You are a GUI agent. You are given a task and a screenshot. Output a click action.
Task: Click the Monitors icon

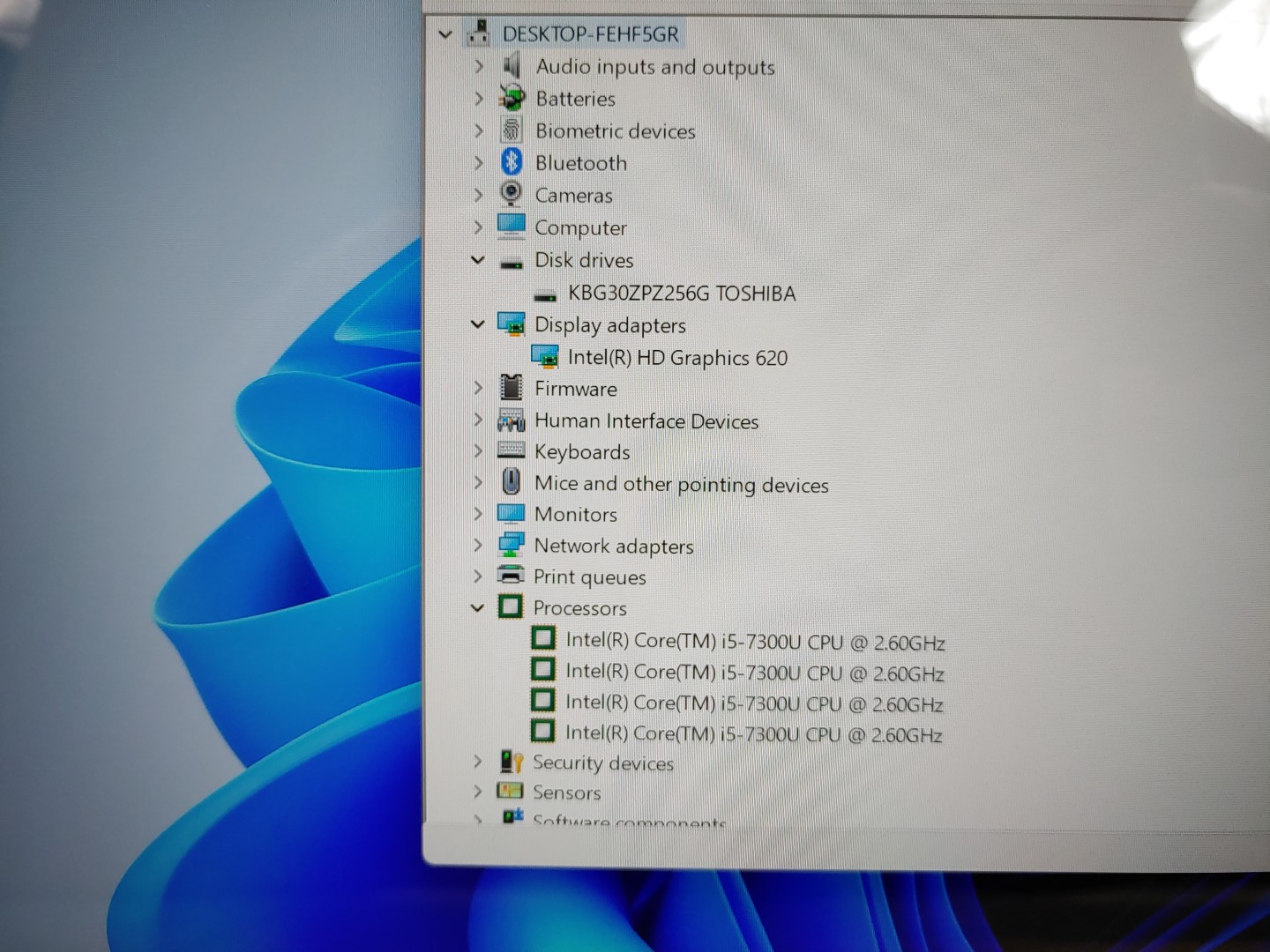511,513
